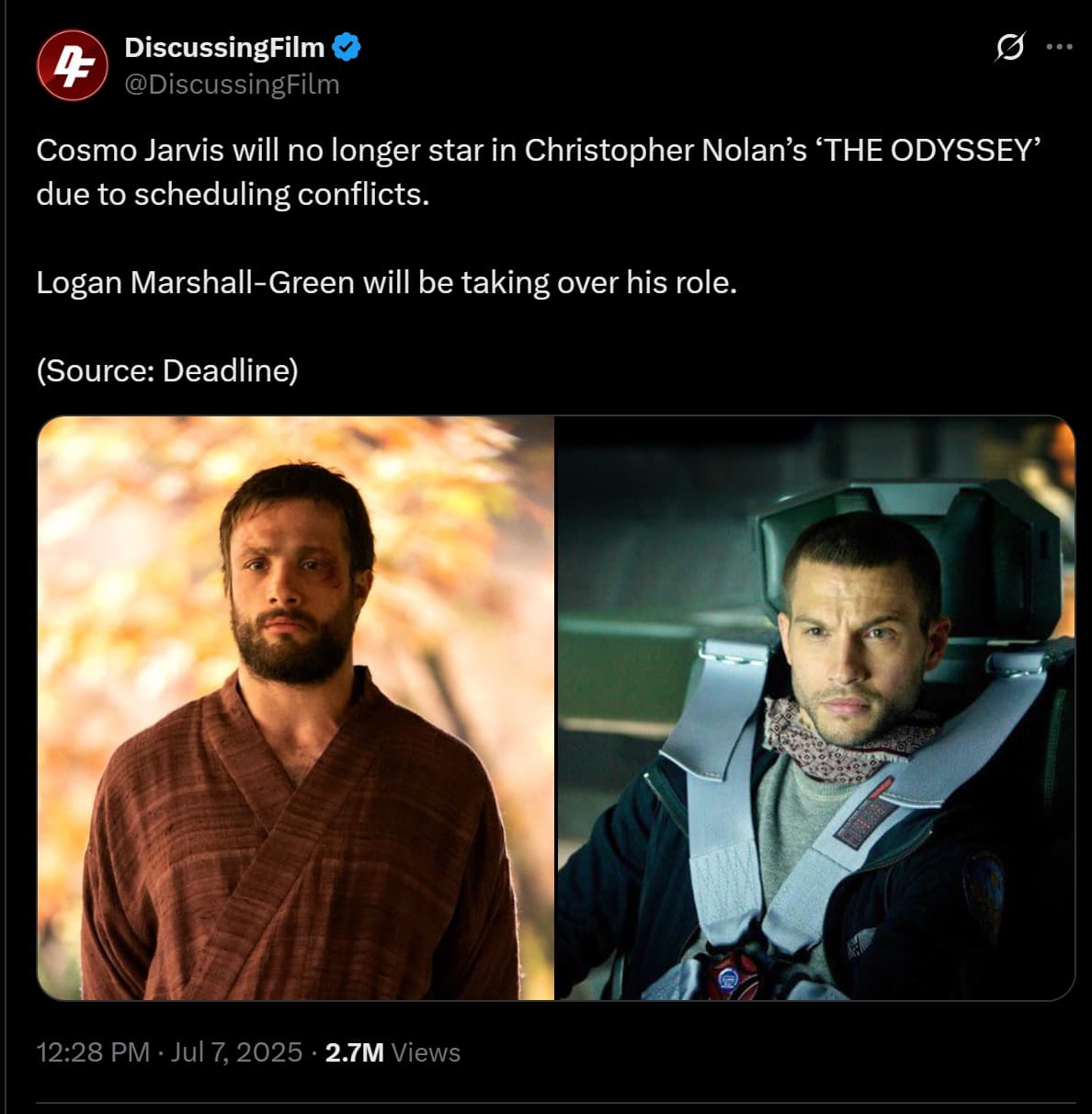This screenshot has width=1092, height=1114.
Task: Click the DiscussingFilm profile avatar
Action: [x=72, y=65]
